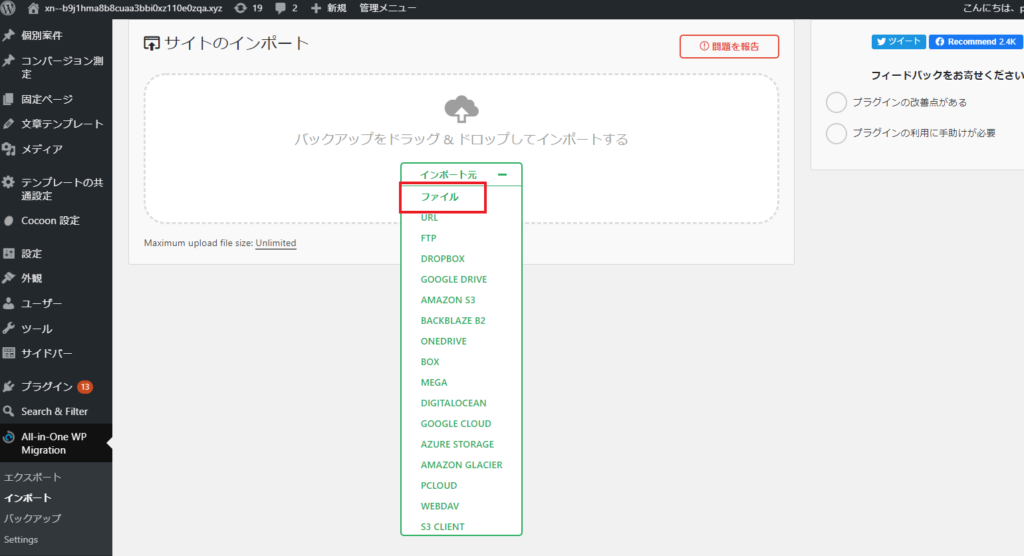
Task: Choose ONEDRIVE as import source
Action: pos(443,341)
